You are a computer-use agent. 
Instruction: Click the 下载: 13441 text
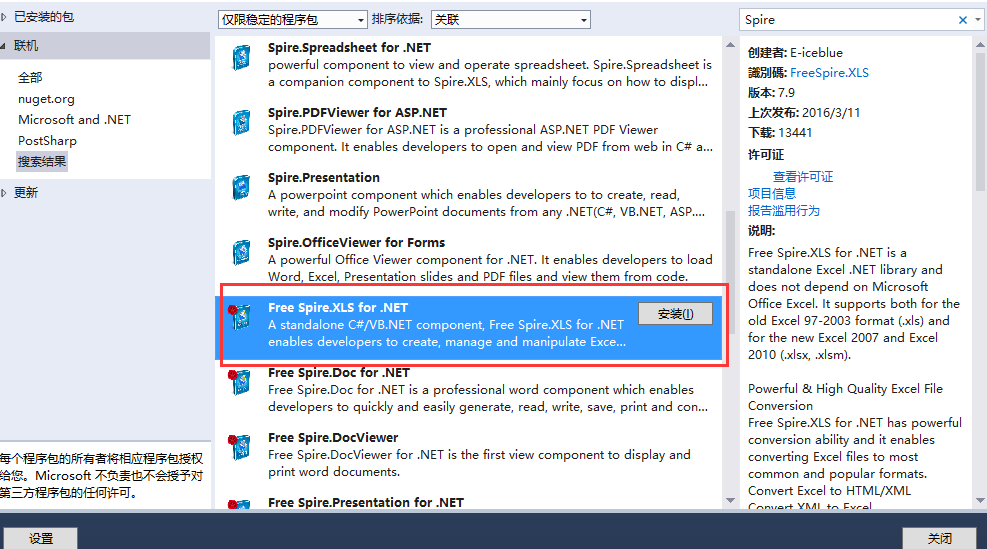click(x=780, y=133)
